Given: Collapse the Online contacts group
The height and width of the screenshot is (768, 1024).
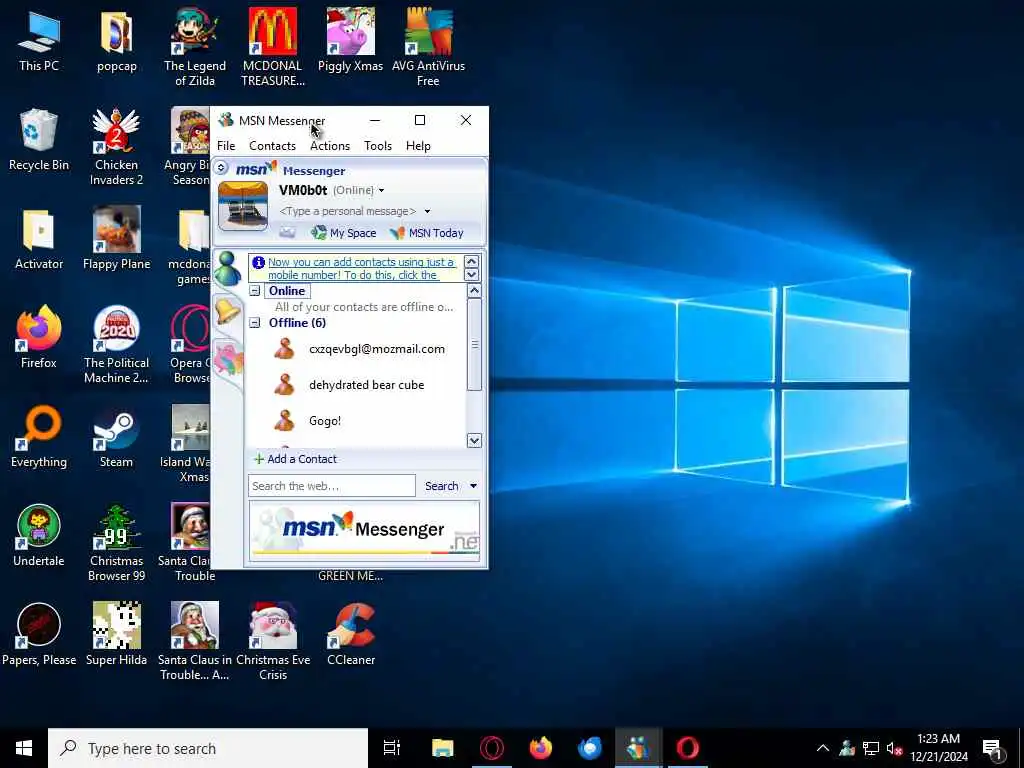Looking at the screenshot, I should coord(255,291).
